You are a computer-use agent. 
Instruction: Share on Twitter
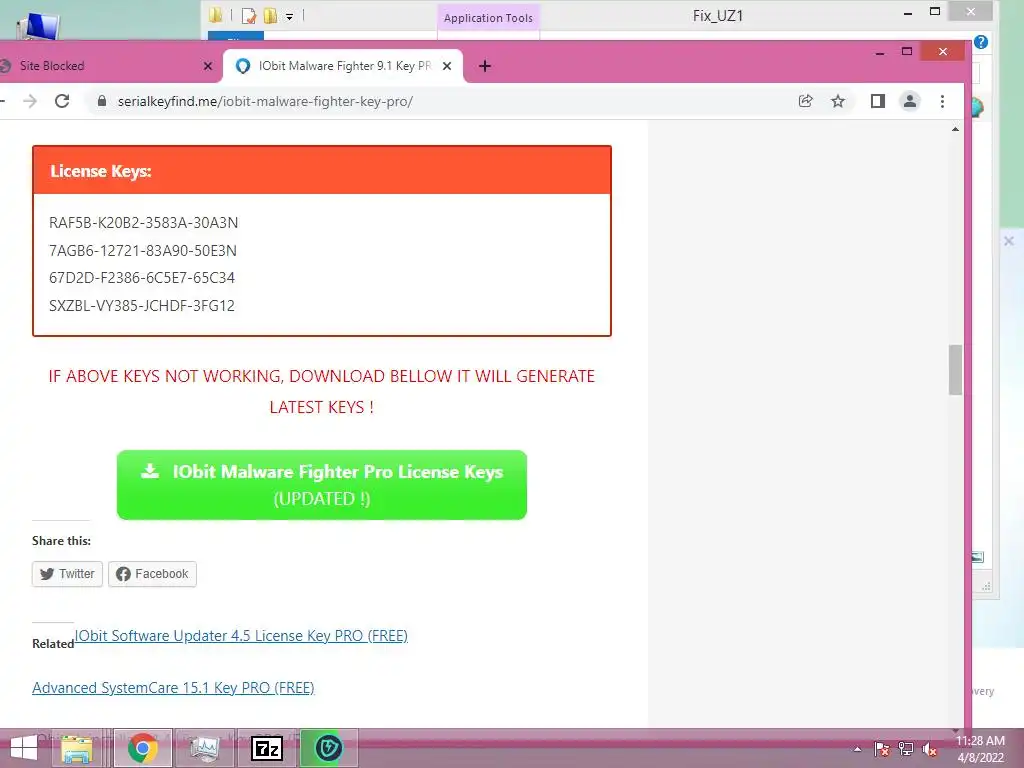coord(67,574)
